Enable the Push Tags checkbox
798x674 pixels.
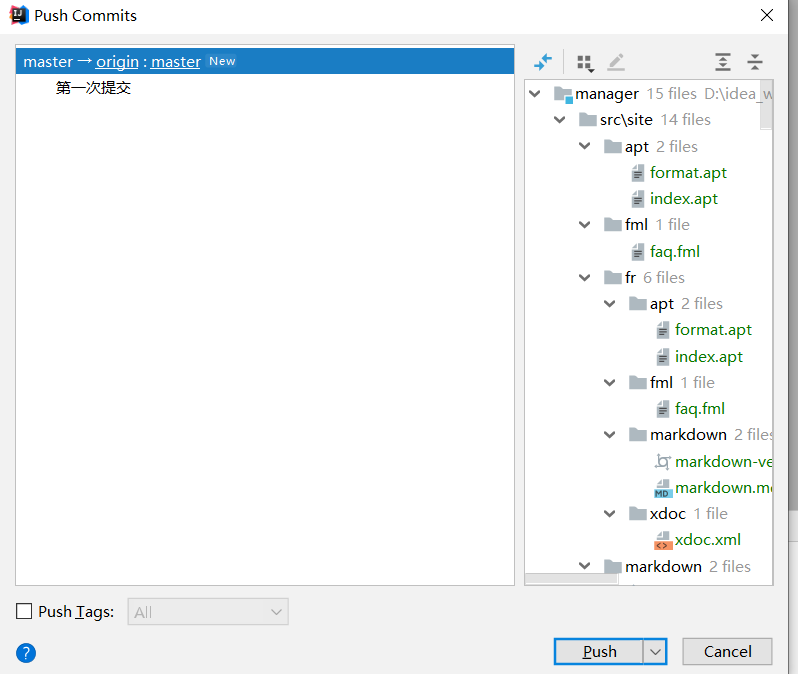[24, 611]
